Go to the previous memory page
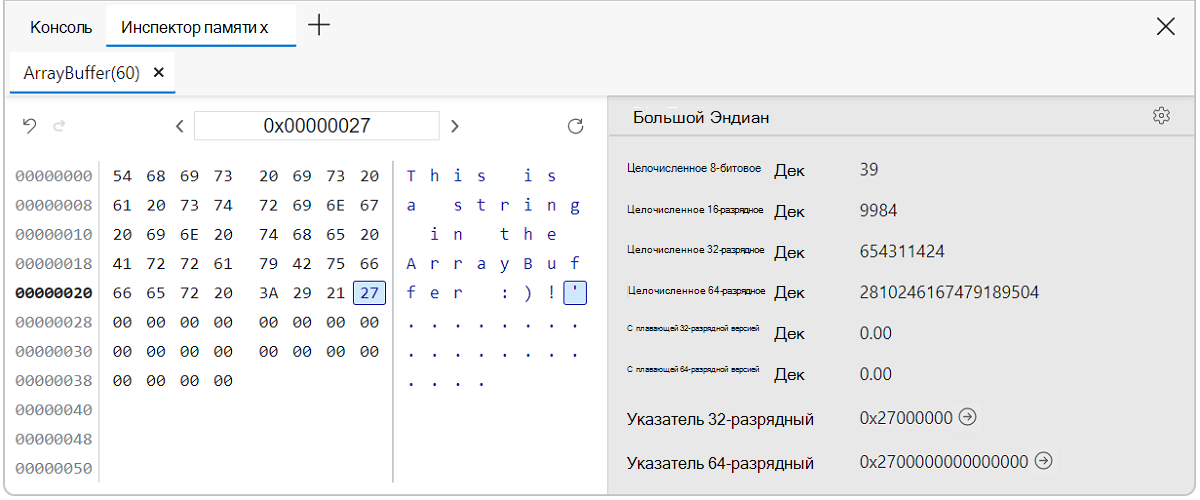This screenshot has height=500, width=1200. tap(179, 126)
